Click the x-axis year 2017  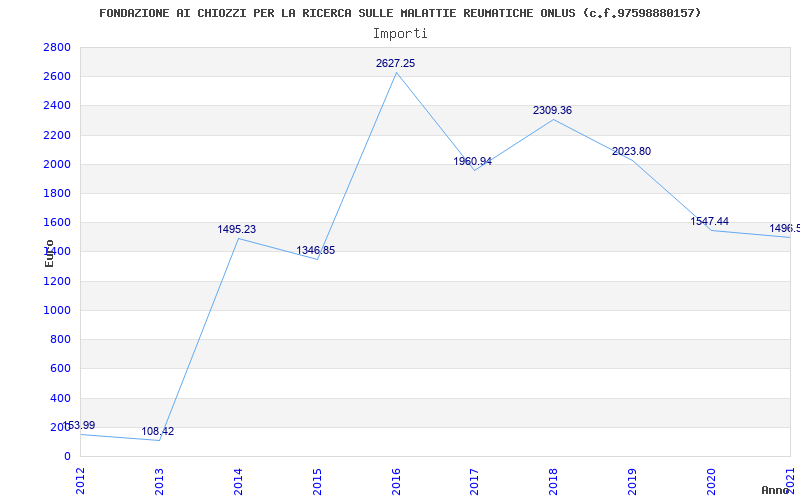(474, 481)
